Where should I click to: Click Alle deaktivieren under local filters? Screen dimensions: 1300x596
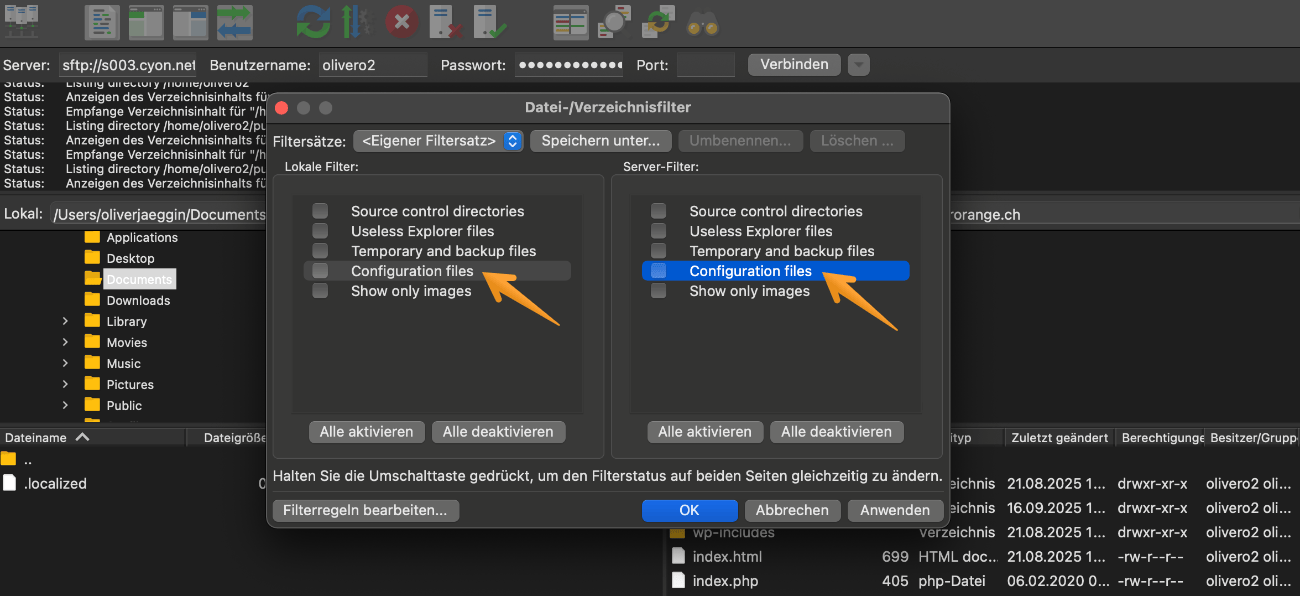[498, 432]
